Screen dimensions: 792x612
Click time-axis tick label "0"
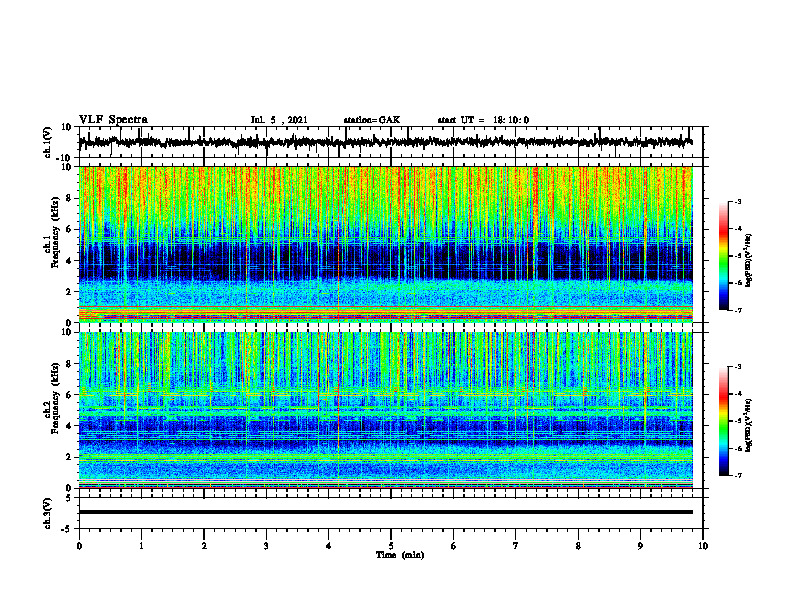[x=79, y=546]
